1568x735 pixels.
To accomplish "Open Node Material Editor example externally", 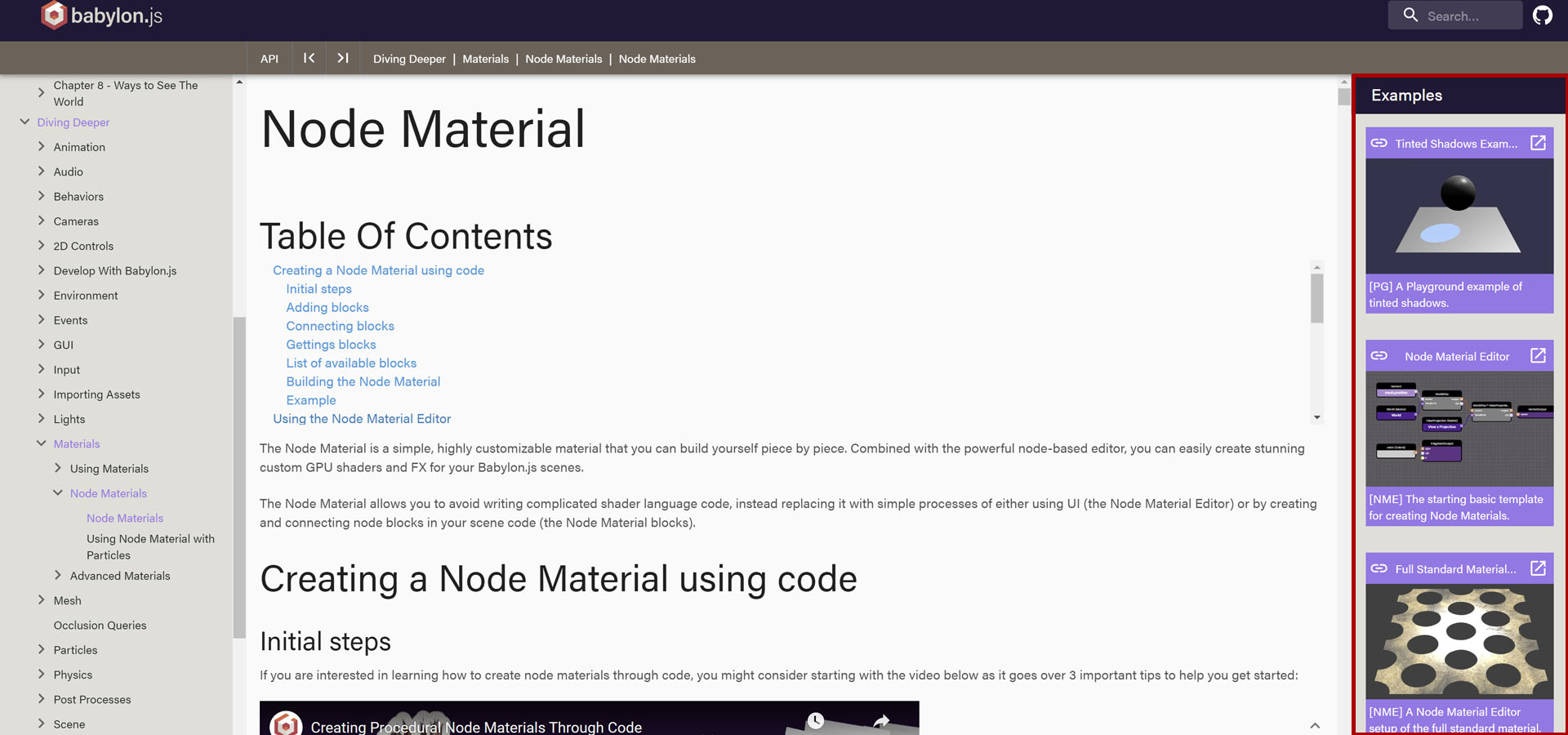I will coord(1538,355).
